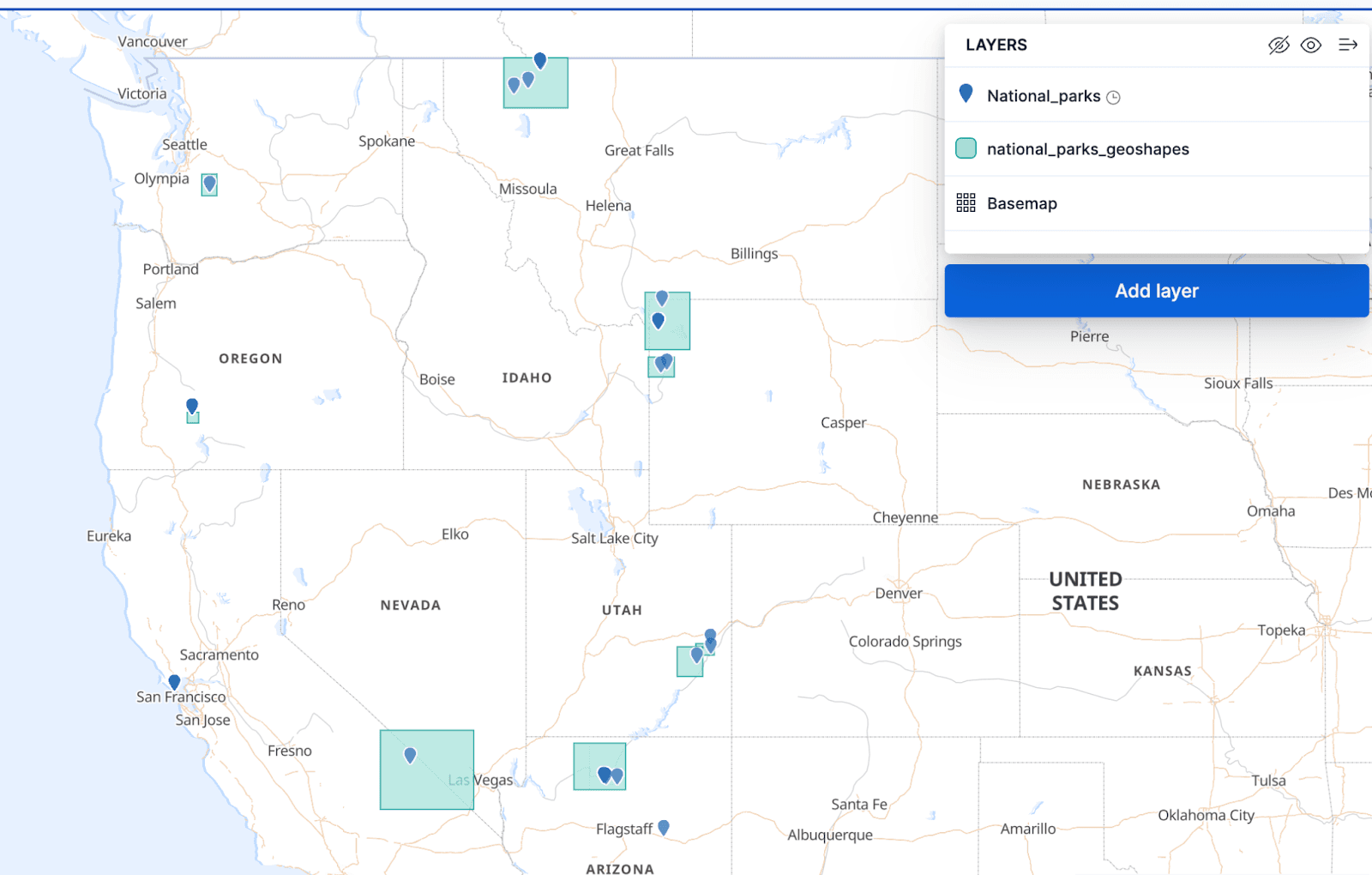The image size is (1372, 875).
Task: Click topmost pin on the Canadian border
Action: pyautogui.click(x=540, y=60)
